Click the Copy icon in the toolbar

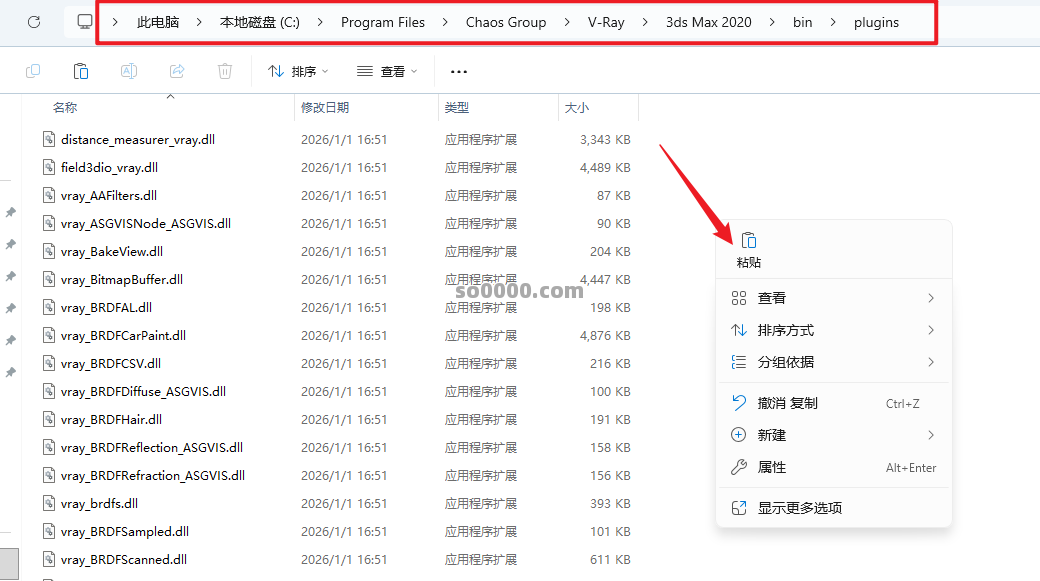(35, 70)
